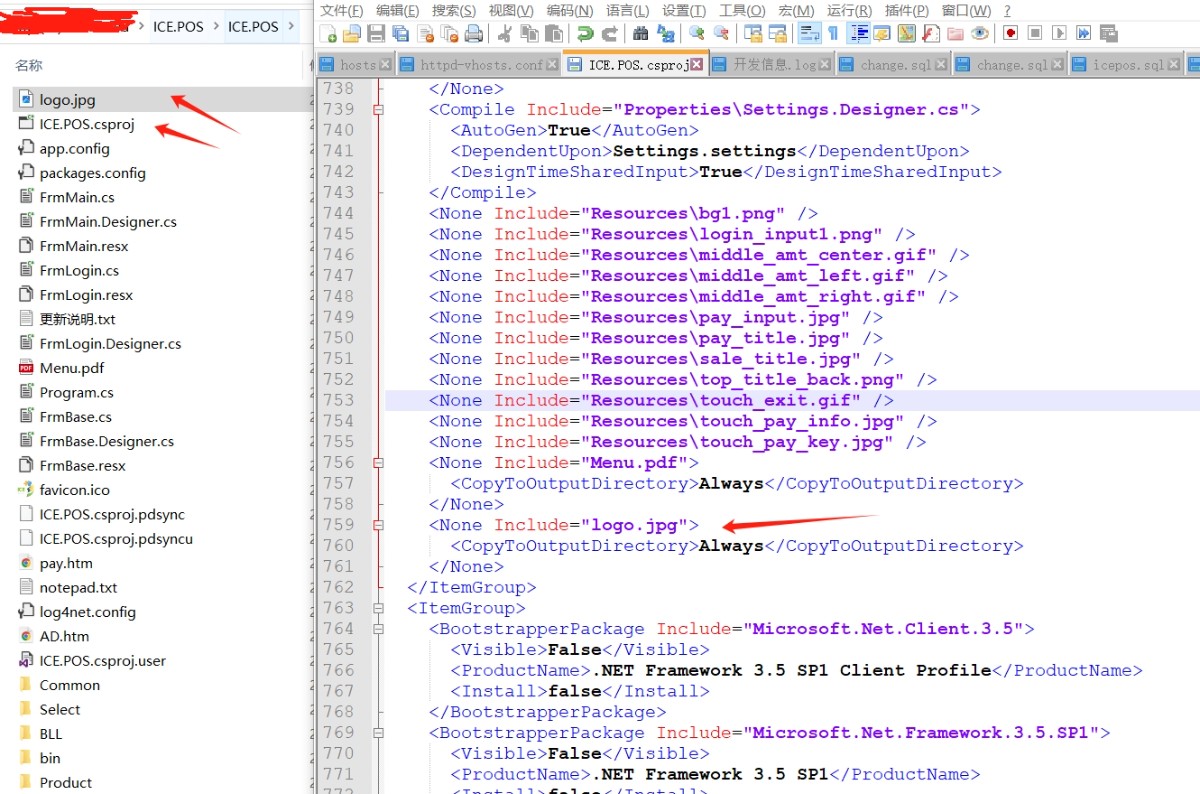Open the user-defined language dialog icon
Screen dimensions: 1200x794
tap(880, 33)
